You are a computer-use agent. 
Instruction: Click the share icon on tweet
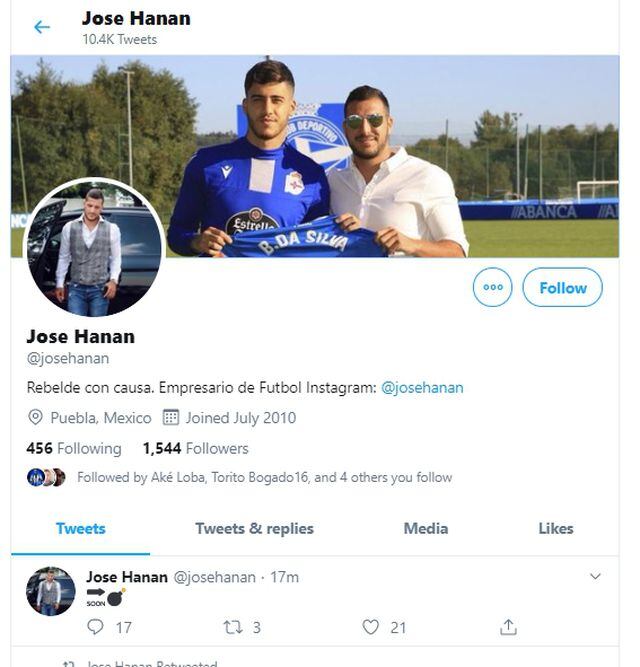pyautogui.click(x=508, y=627)
